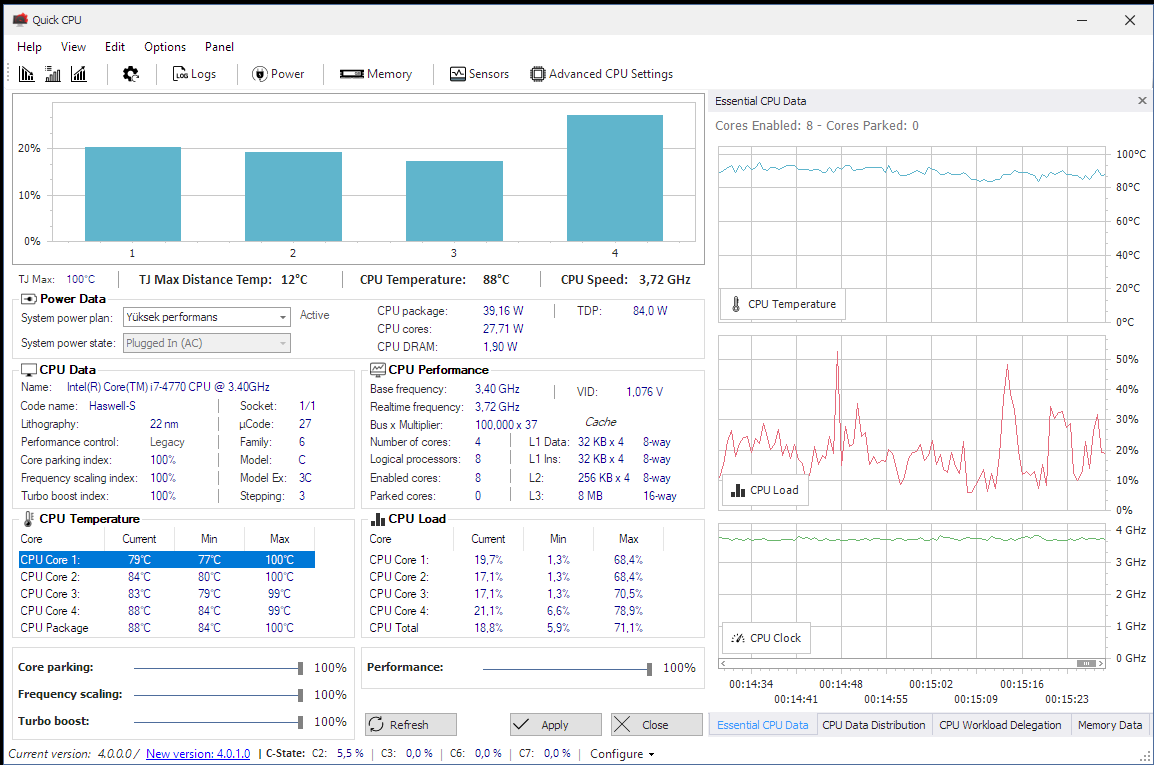Click the first bar chart toolbar icon
The height and width of the screenshot is (765, 1154).
tap(26, 74)
